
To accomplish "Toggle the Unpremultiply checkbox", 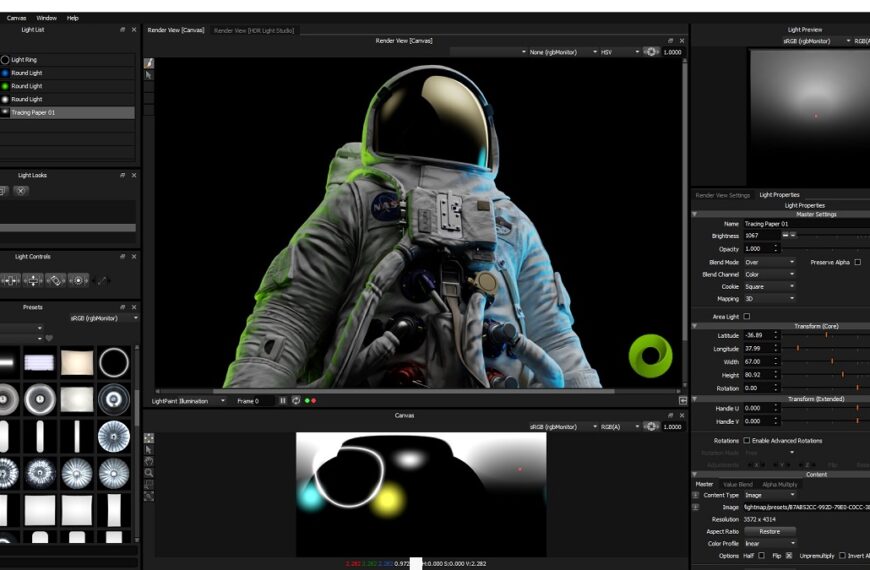I will point(842,555).
